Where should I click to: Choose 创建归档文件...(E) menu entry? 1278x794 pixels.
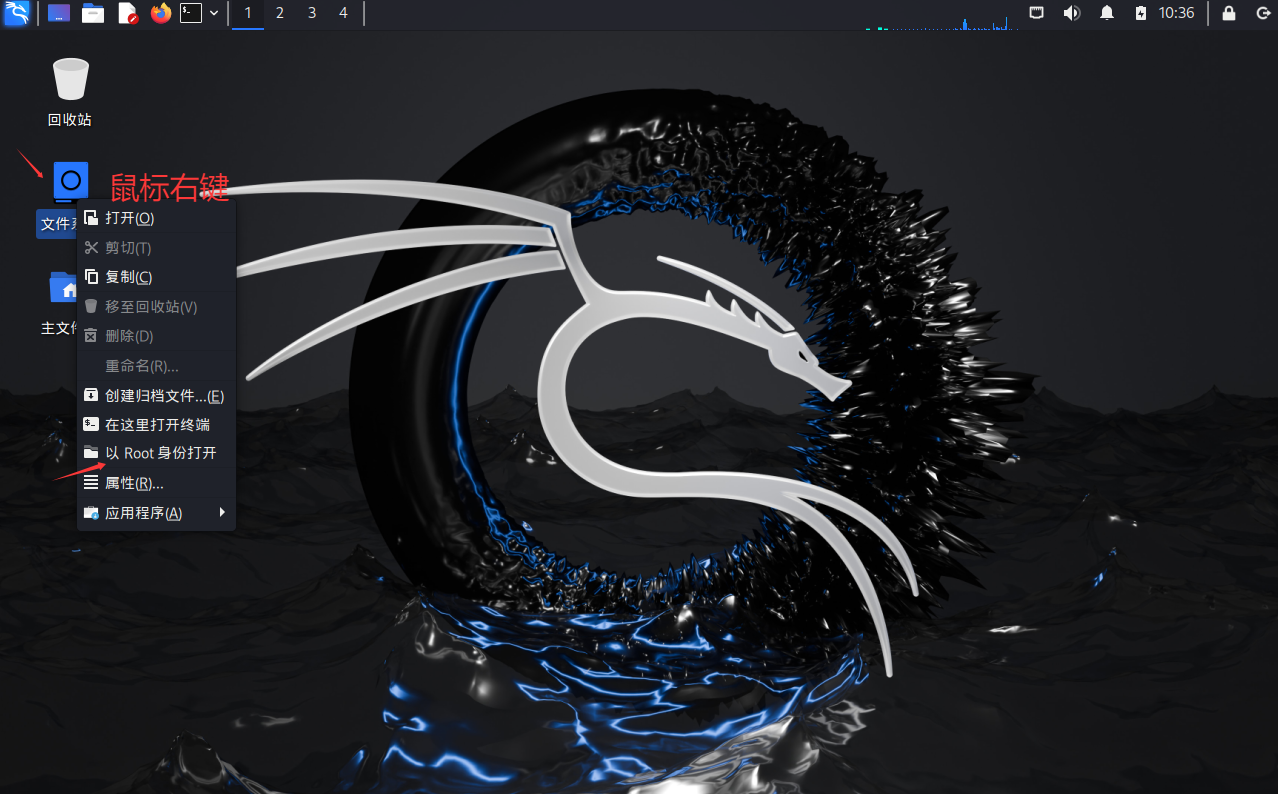(x=157, y=396)
